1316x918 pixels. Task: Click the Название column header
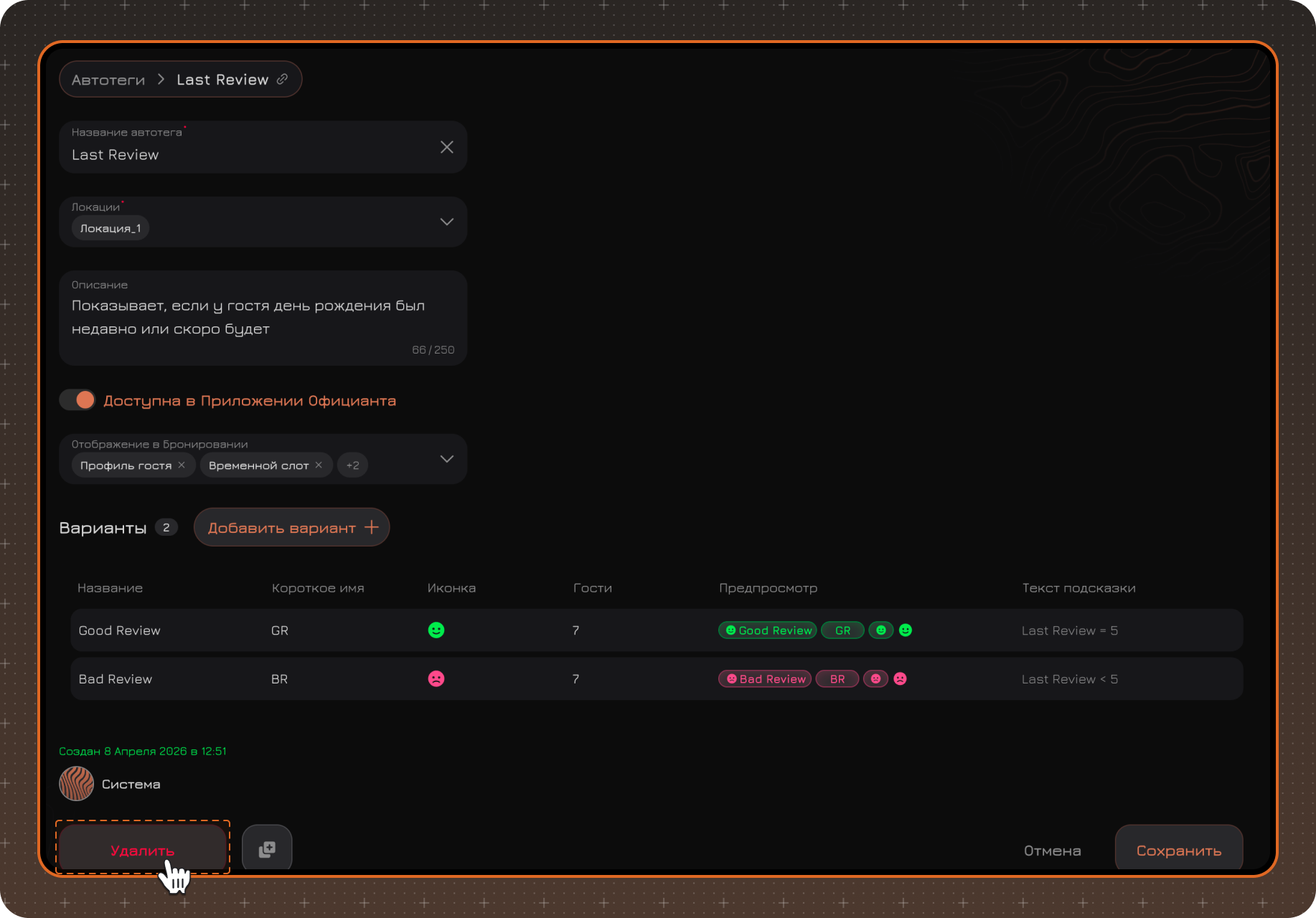click(111, 588)
